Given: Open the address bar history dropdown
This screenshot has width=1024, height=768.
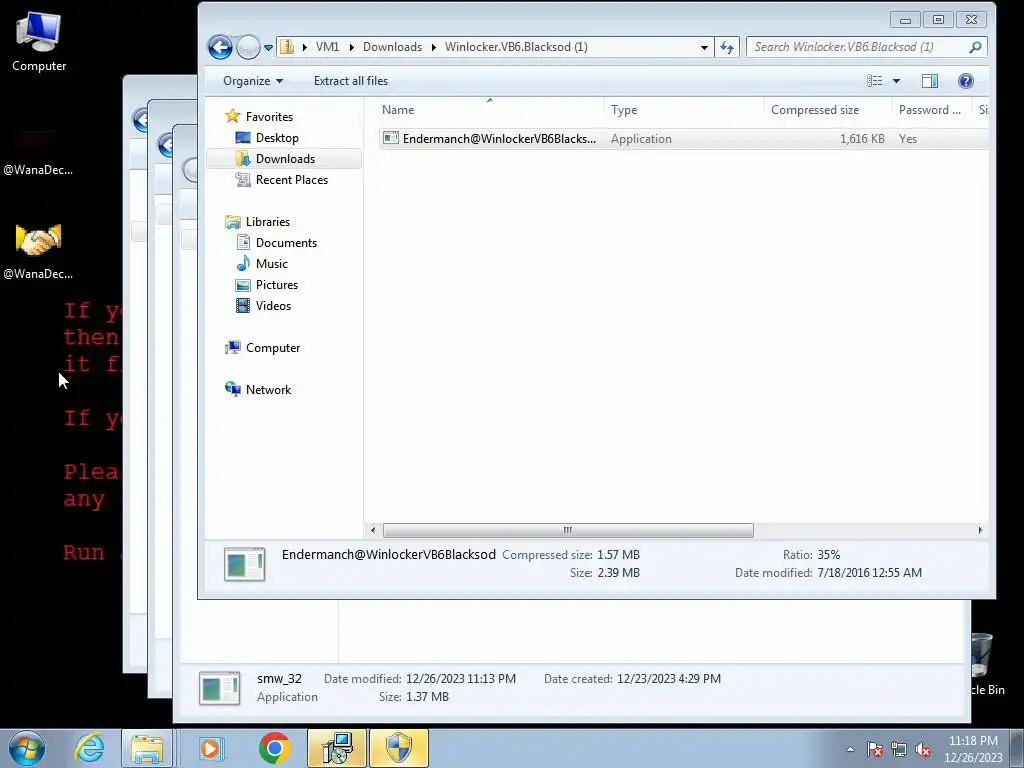Looking at the screenshot, I should pyautogui.click(x=704, y=47).
